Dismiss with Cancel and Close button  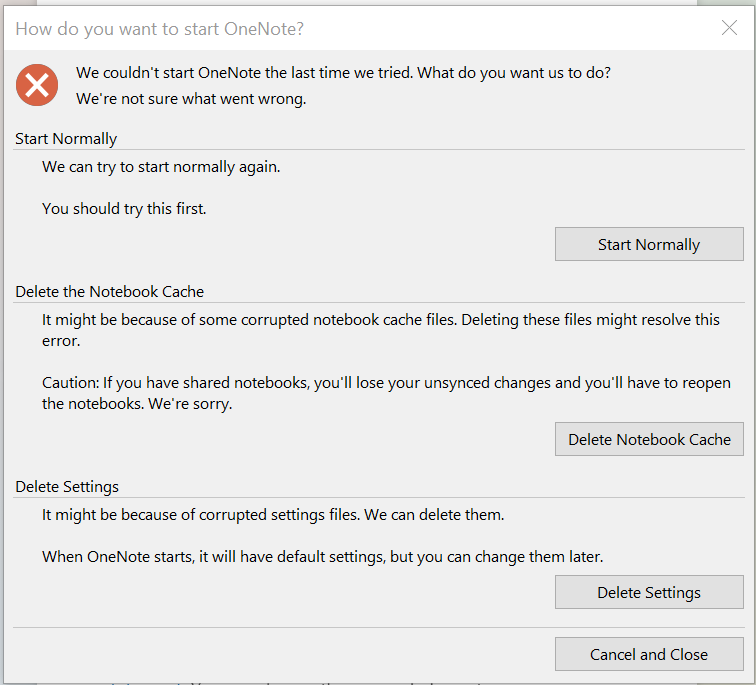coord(649,654)
